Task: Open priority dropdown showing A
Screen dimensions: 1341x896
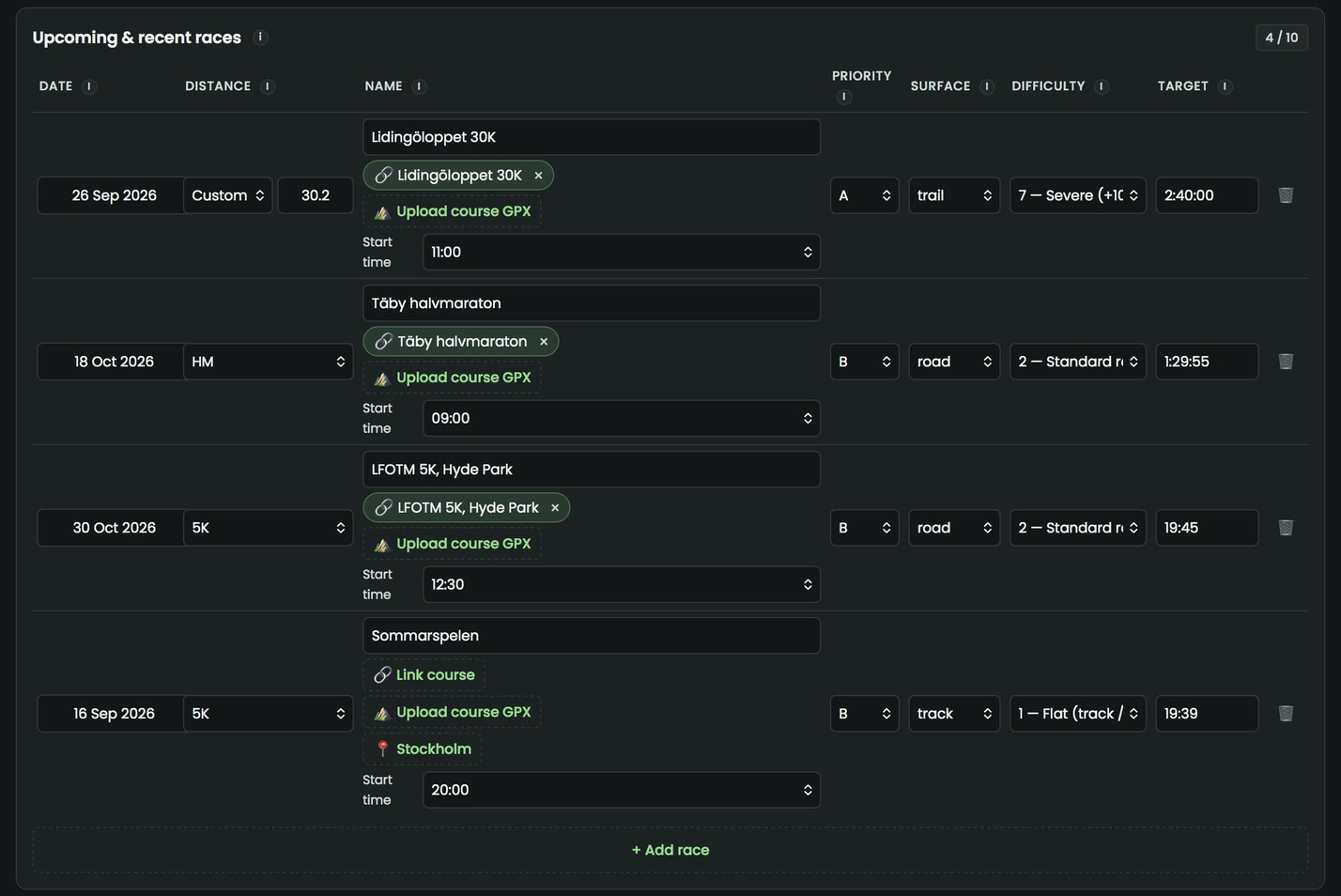Action: coord(864,195)
